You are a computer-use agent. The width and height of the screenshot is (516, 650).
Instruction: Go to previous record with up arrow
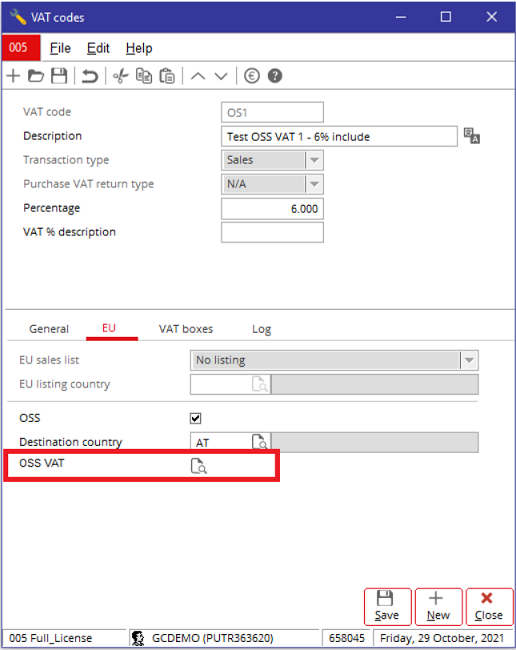click(198, 76)
